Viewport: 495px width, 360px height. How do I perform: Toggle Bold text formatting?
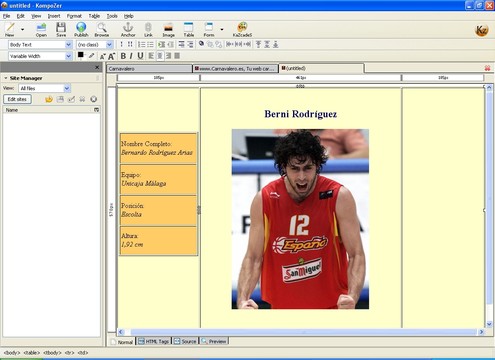coord(123,56)
